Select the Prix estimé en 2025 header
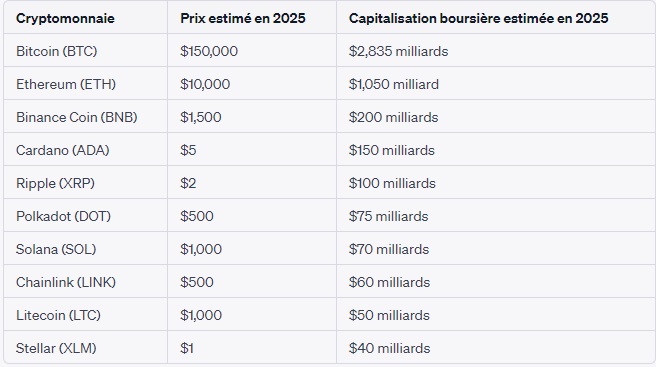This screenshot has width=656, height=367. tap(243, 18)
